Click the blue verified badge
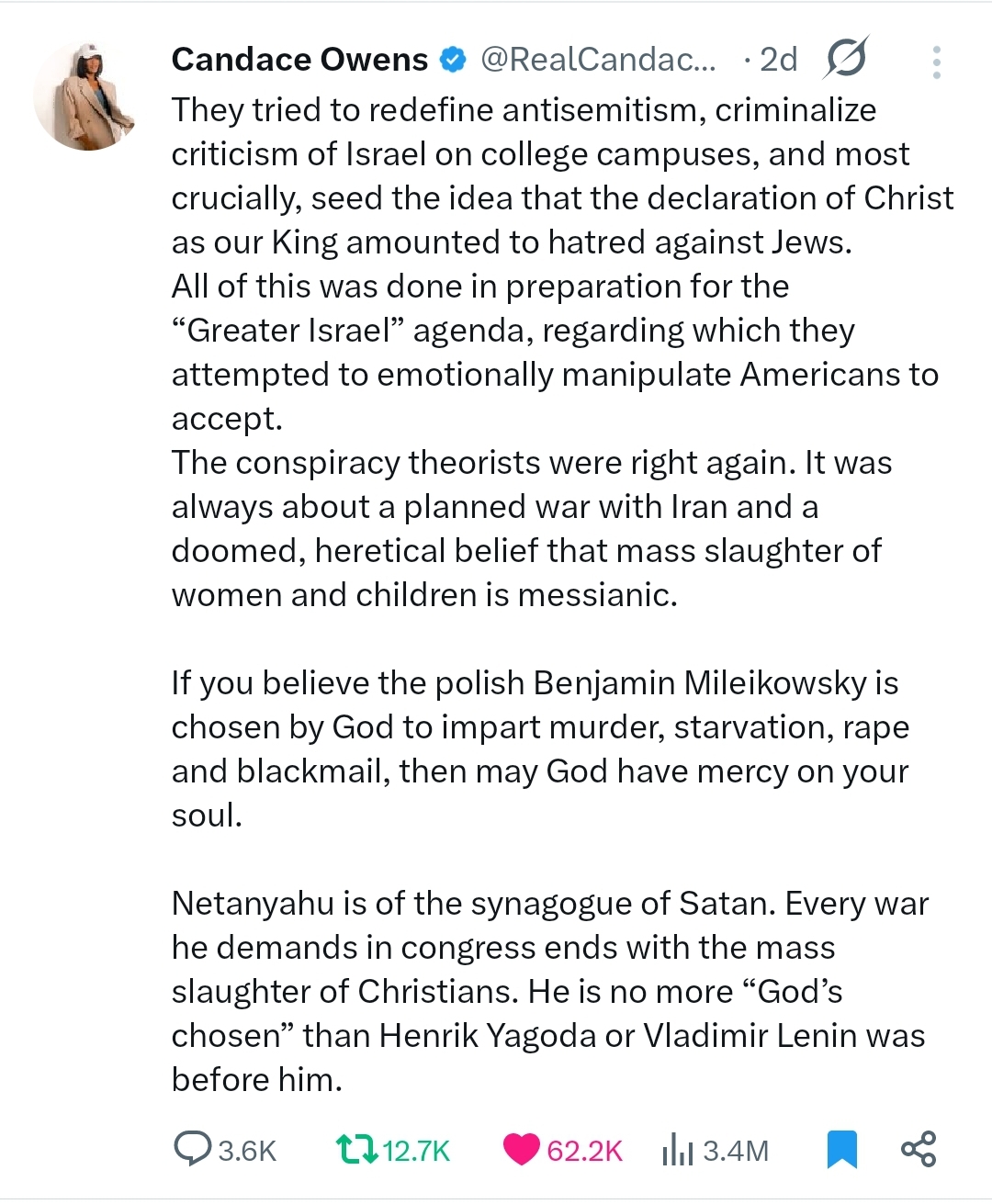The height and width of the screenshot is (1204, 992). [455, 60]
